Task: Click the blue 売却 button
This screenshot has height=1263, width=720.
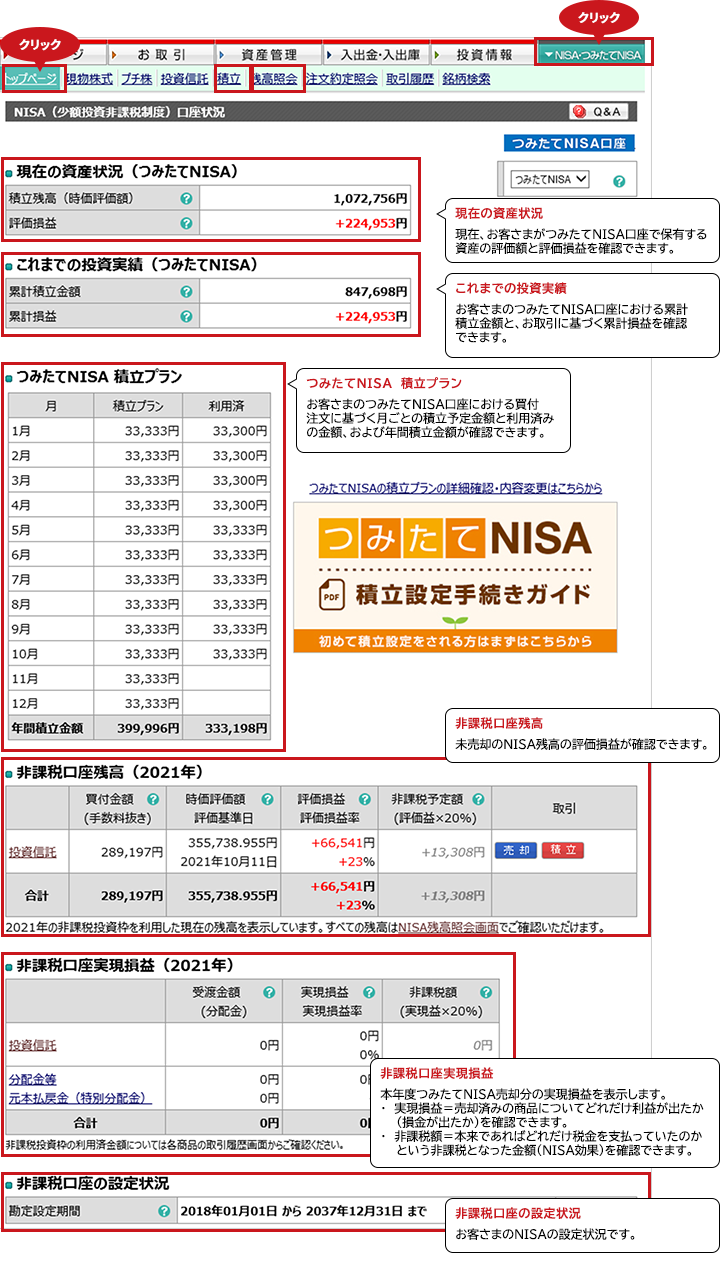Action: [x=516, y=851]
